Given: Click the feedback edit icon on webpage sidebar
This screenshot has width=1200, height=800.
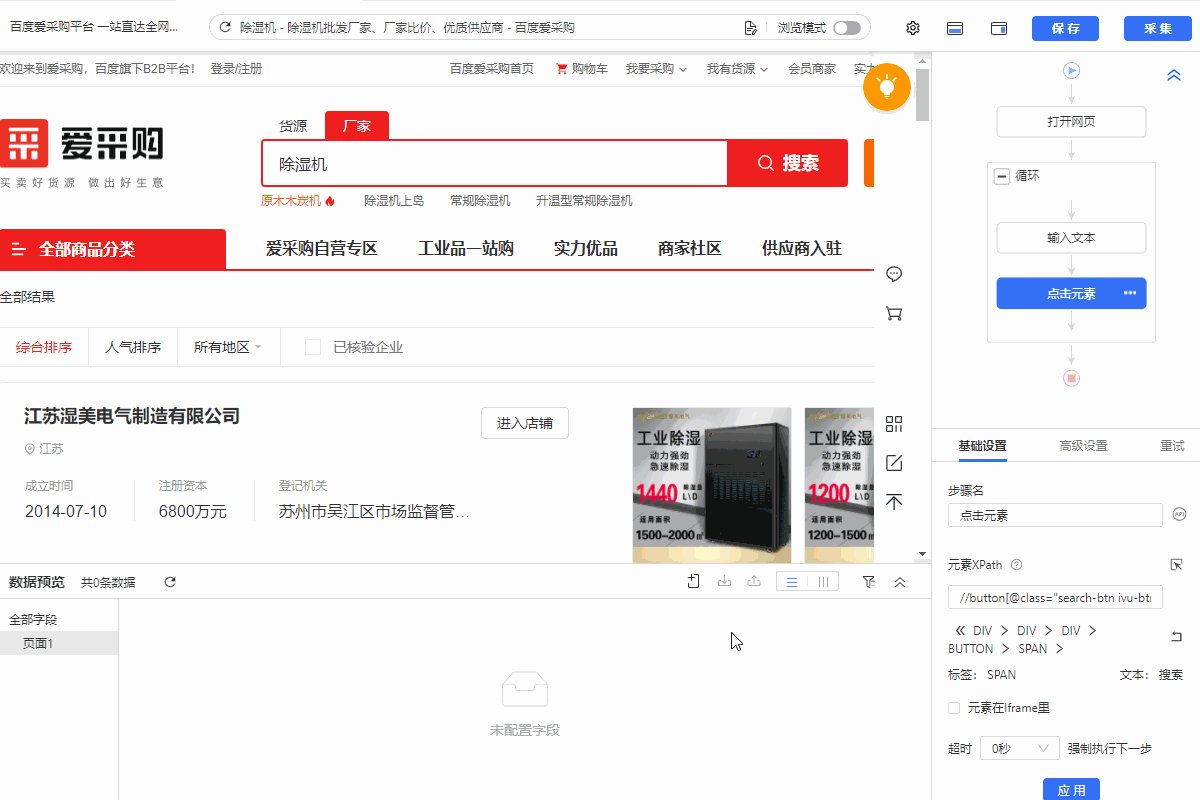Looking at the screenshot, I should click(895, 463).
